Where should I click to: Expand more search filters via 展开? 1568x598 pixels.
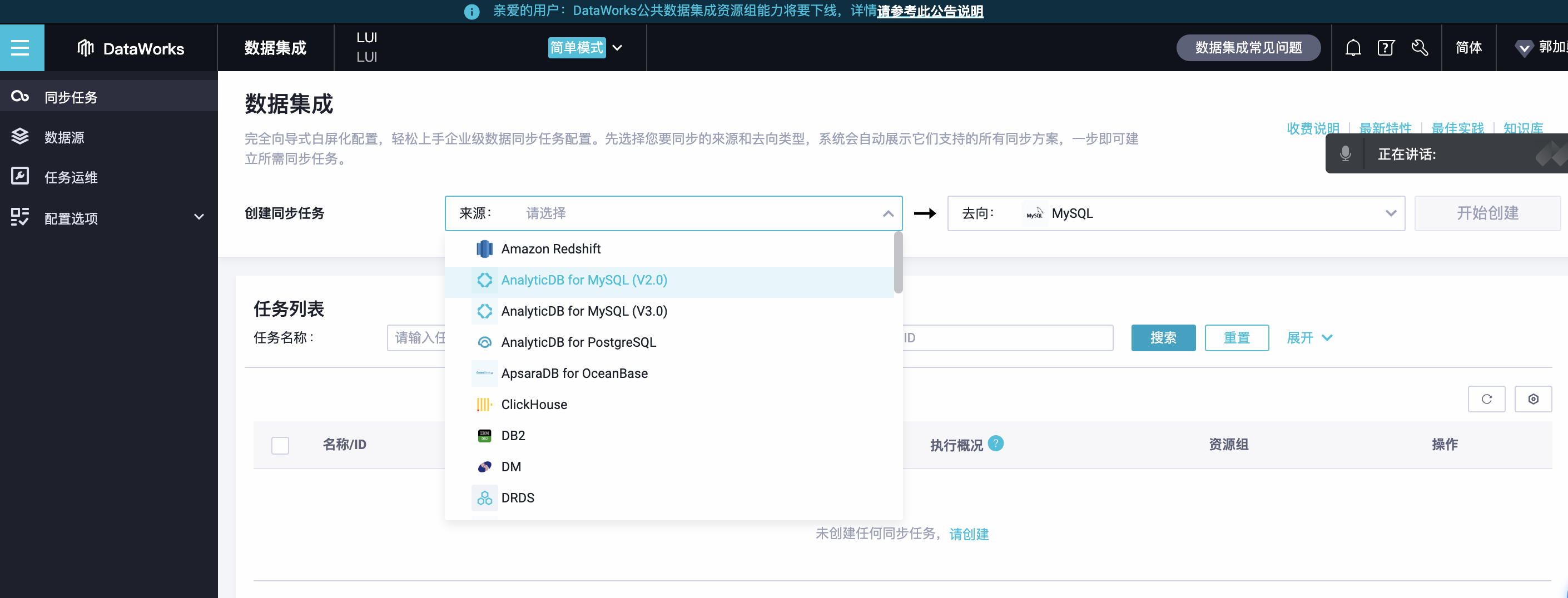pos(1309,338)
